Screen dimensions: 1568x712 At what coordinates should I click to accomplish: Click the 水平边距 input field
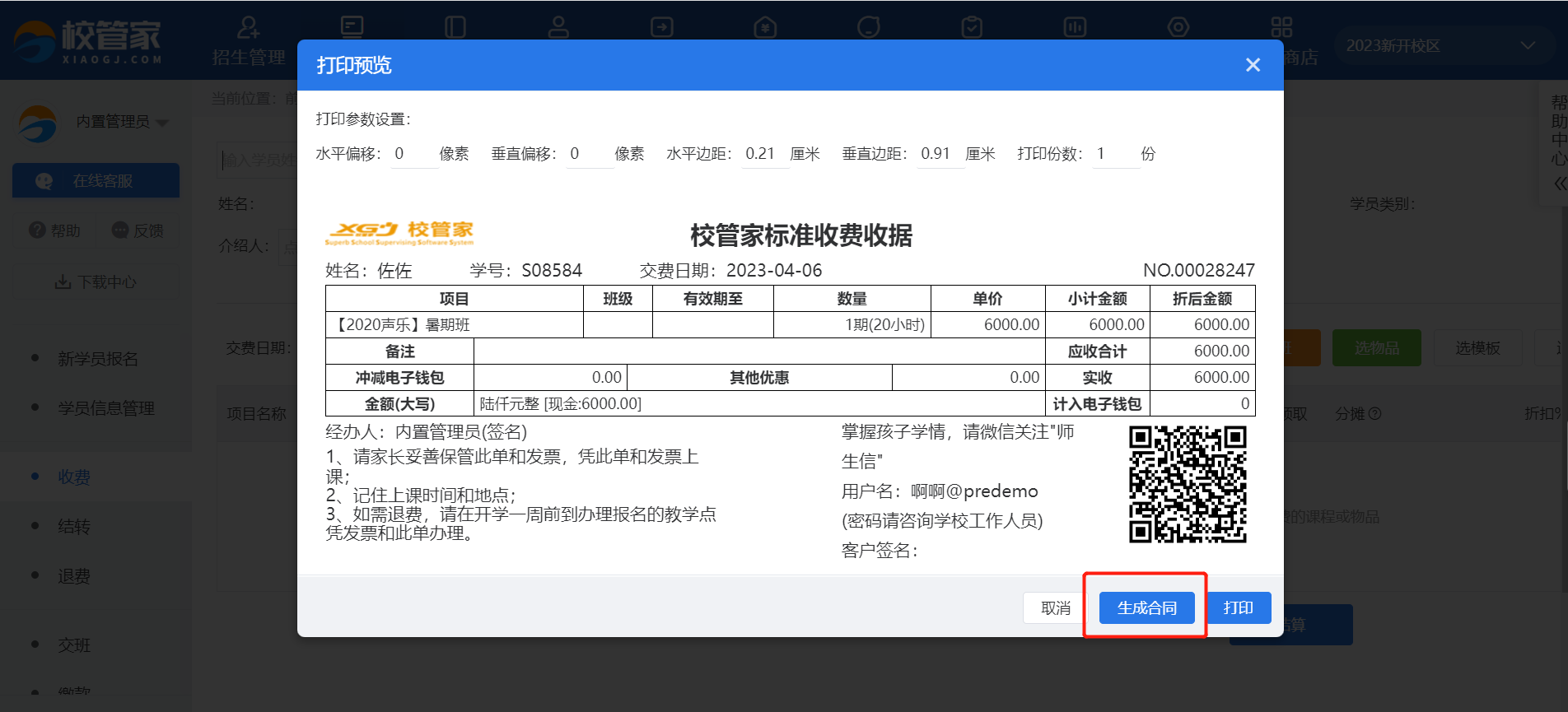coord(764,154)
